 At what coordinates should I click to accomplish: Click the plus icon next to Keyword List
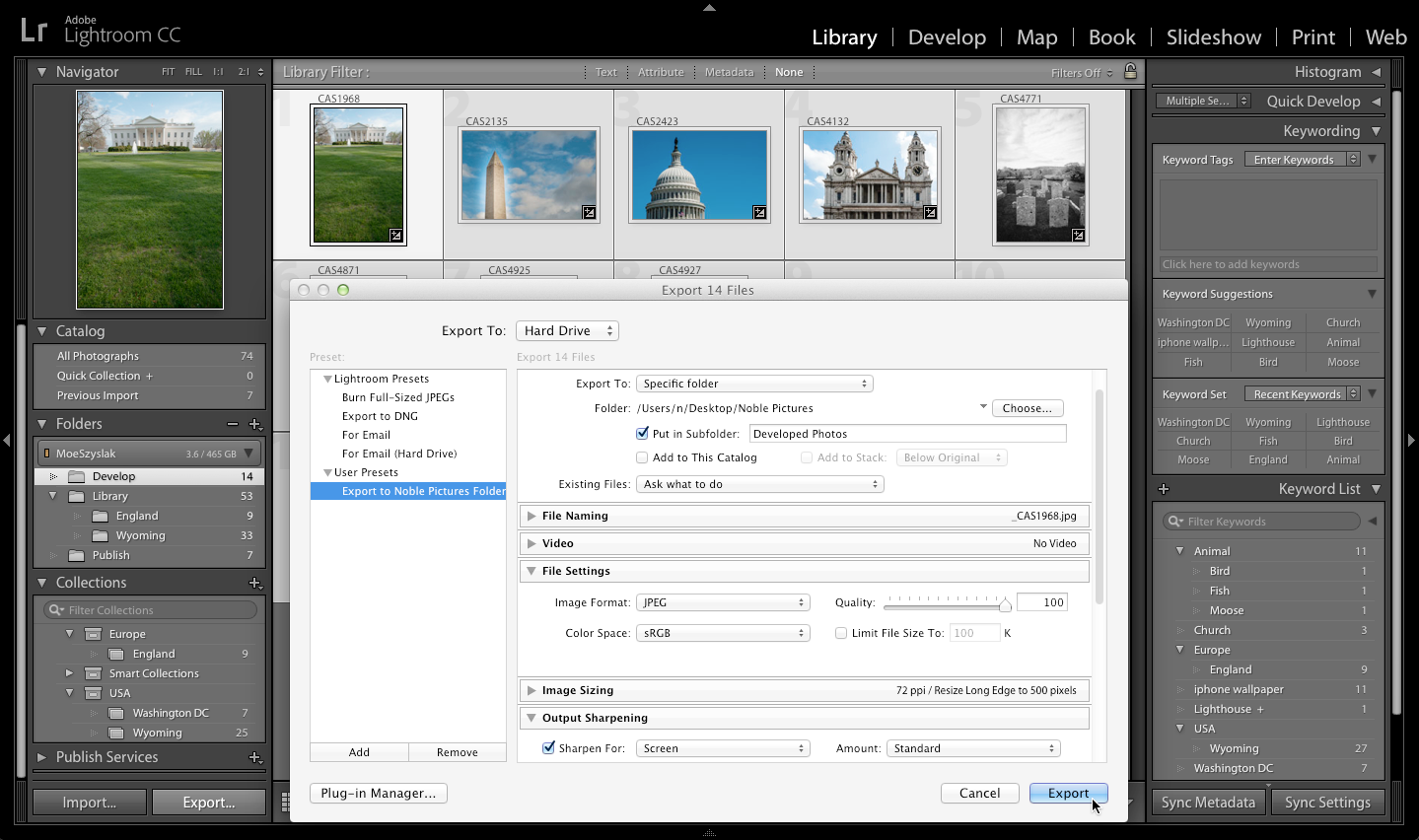click(1164, 488)
